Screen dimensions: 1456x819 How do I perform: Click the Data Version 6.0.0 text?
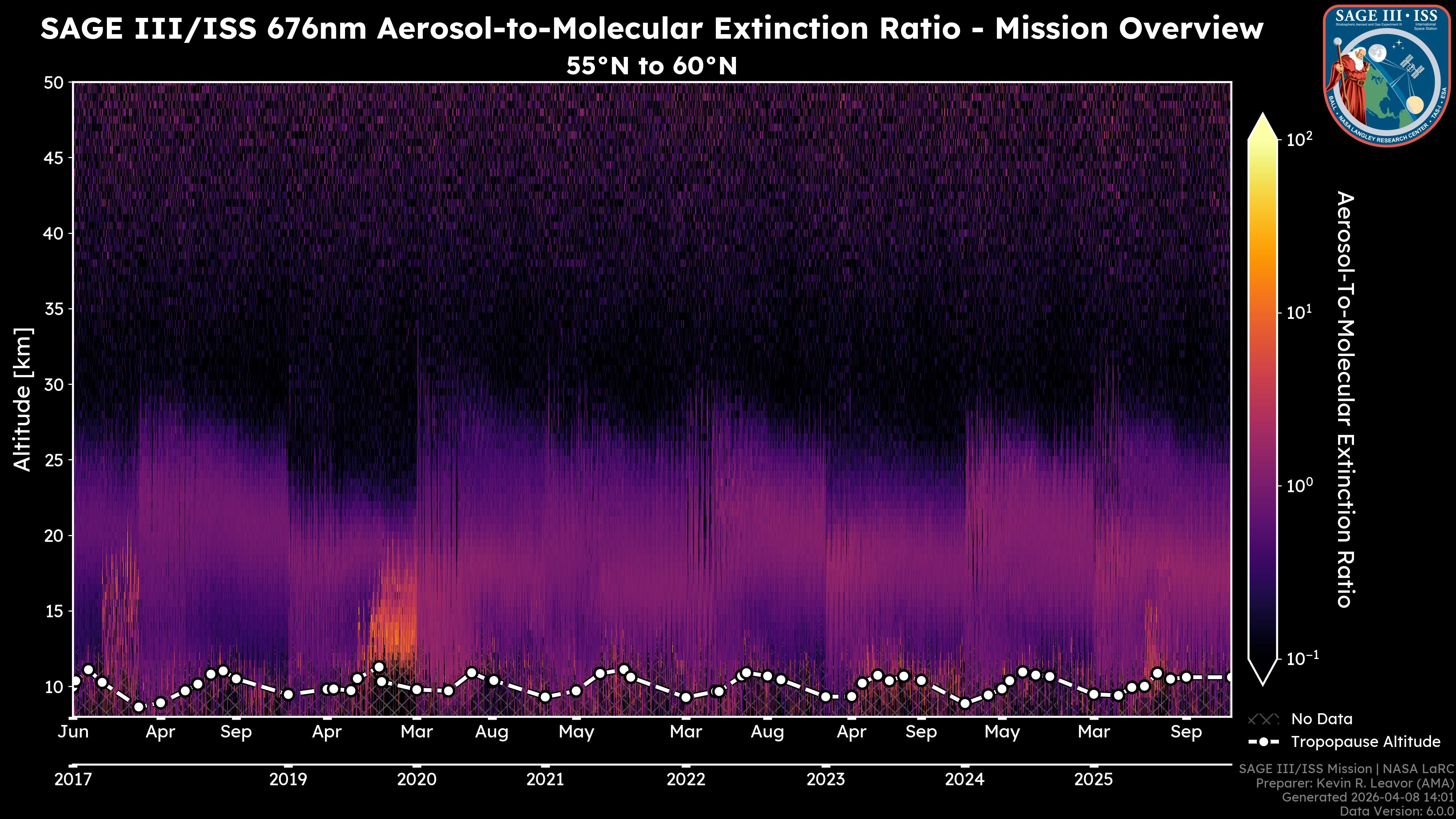1397,812
